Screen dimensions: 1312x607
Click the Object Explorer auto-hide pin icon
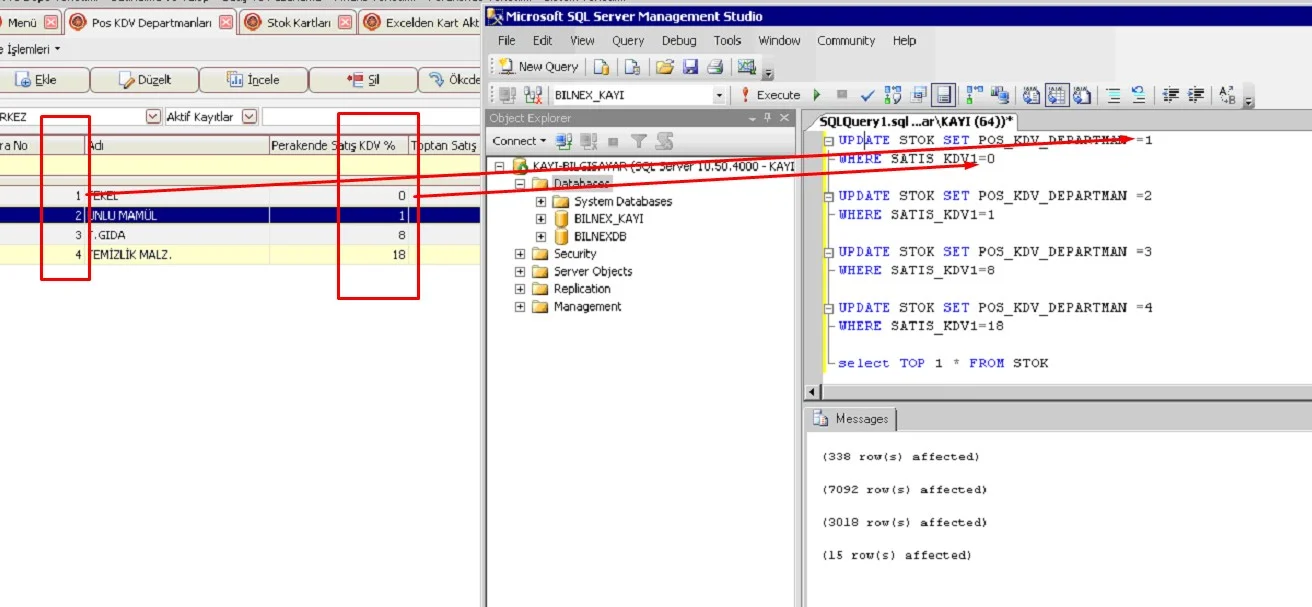click(x=766, y=118)
